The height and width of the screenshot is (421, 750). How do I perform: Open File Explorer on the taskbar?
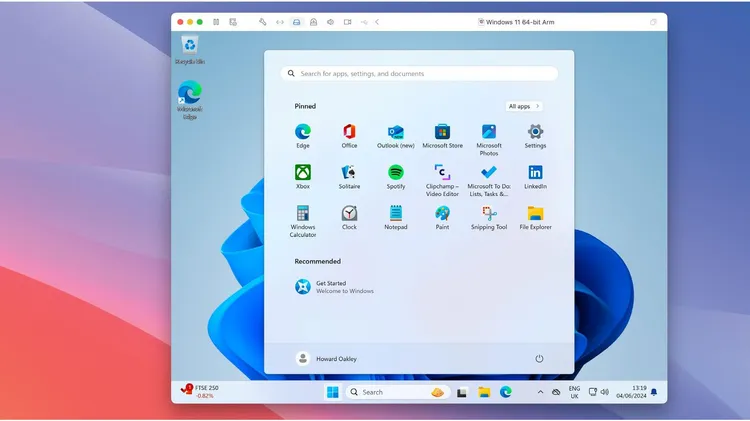[x=484, y=392]
